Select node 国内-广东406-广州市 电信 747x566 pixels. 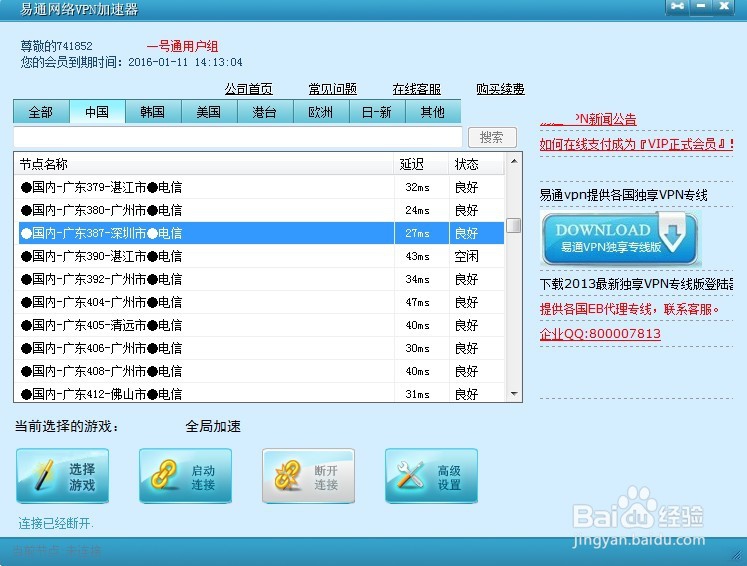pyautogui.click(x=261, y=348)
